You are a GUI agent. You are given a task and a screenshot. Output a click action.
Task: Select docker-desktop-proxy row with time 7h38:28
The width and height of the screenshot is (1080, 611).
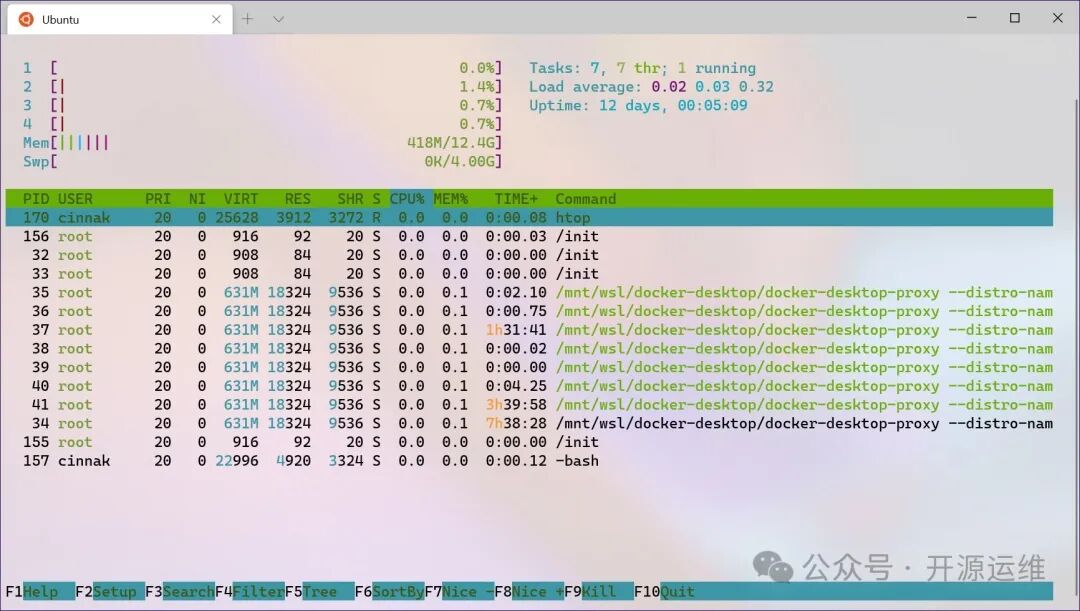tap(529, 423)
